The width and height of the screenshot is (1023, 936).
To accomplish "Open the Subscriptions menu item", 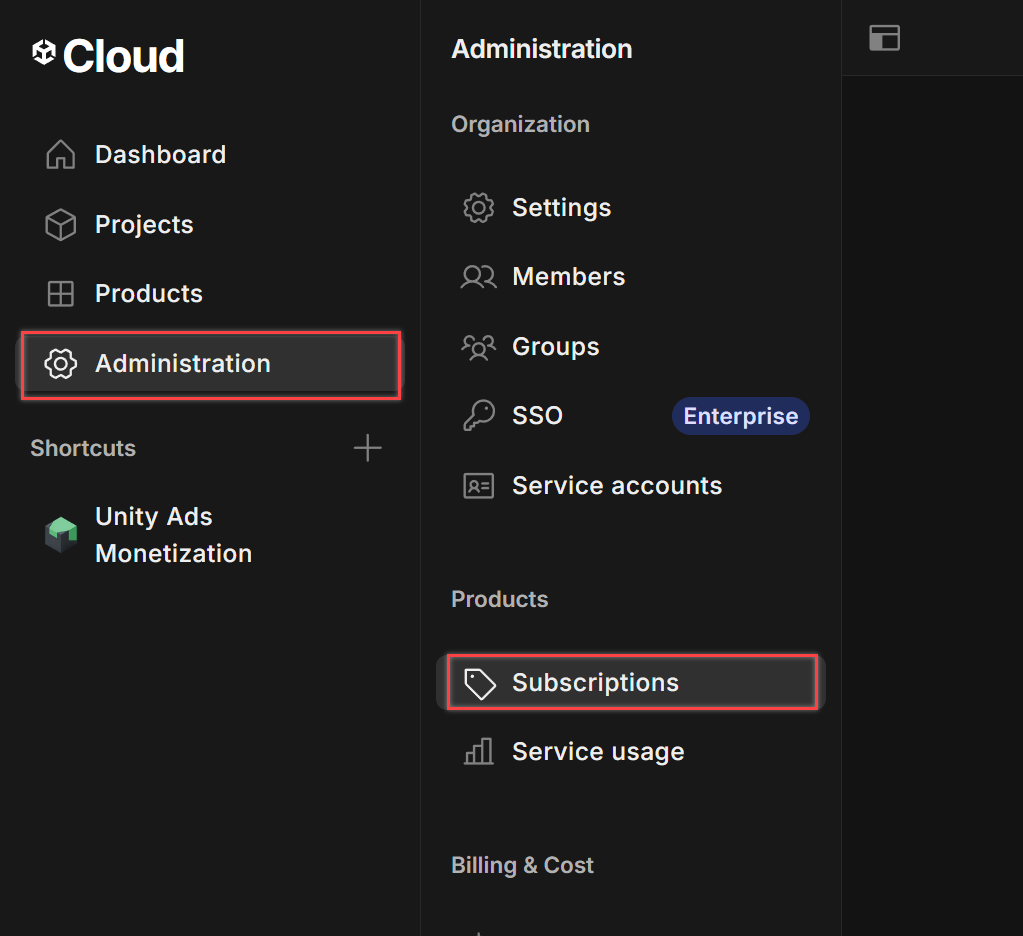I will 630,682.
